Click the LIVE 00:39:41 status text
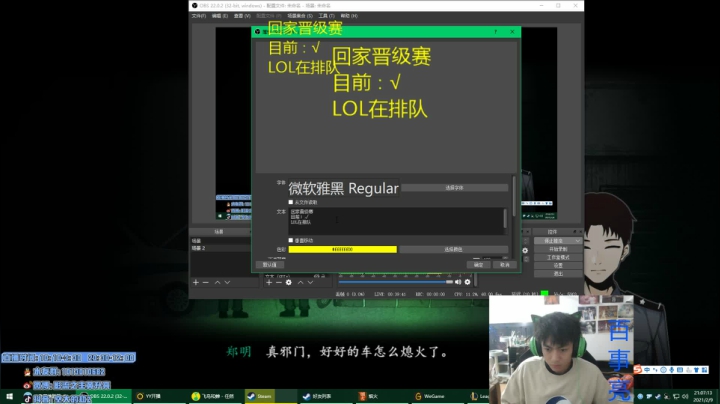 pyautogui.click(x=390, y=294)
